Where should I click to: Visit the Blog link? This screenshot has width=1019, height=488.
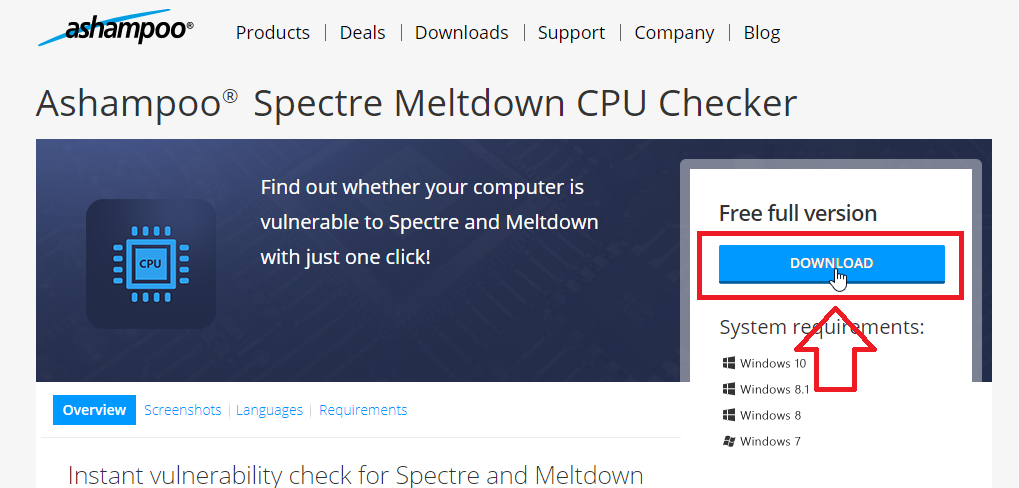point(762,32)
